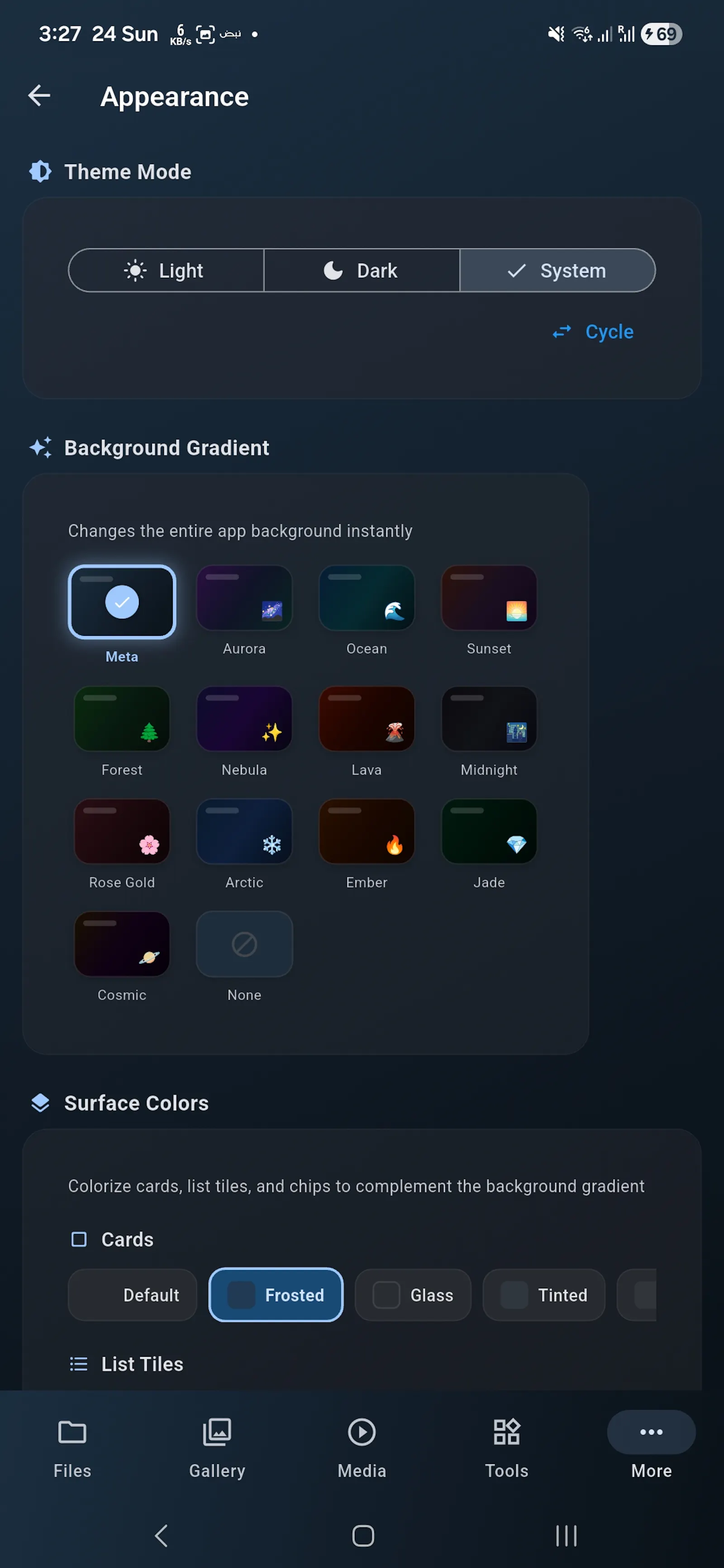Select the System theme mode
724x1568 pixels.
[557, 270]
